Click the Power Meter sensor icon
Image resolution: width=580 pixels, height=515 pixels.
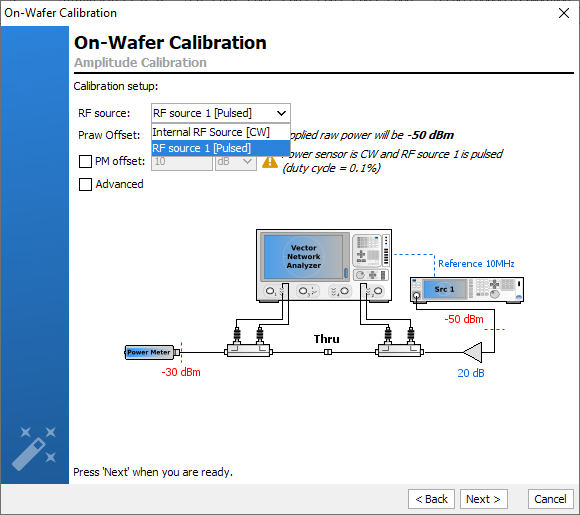[152, 352]
